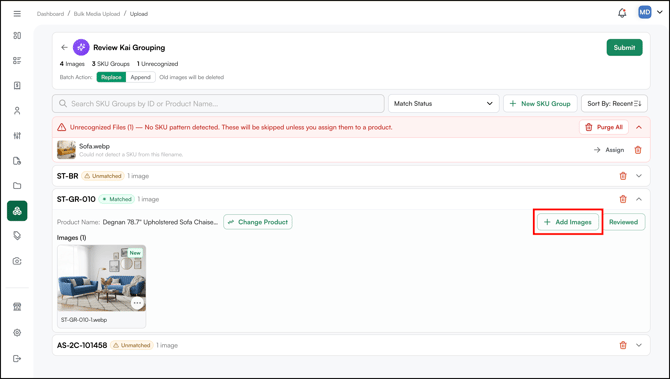
Task: Delete the AS-2C-101458 group trash icon
Action: (623, 345)
